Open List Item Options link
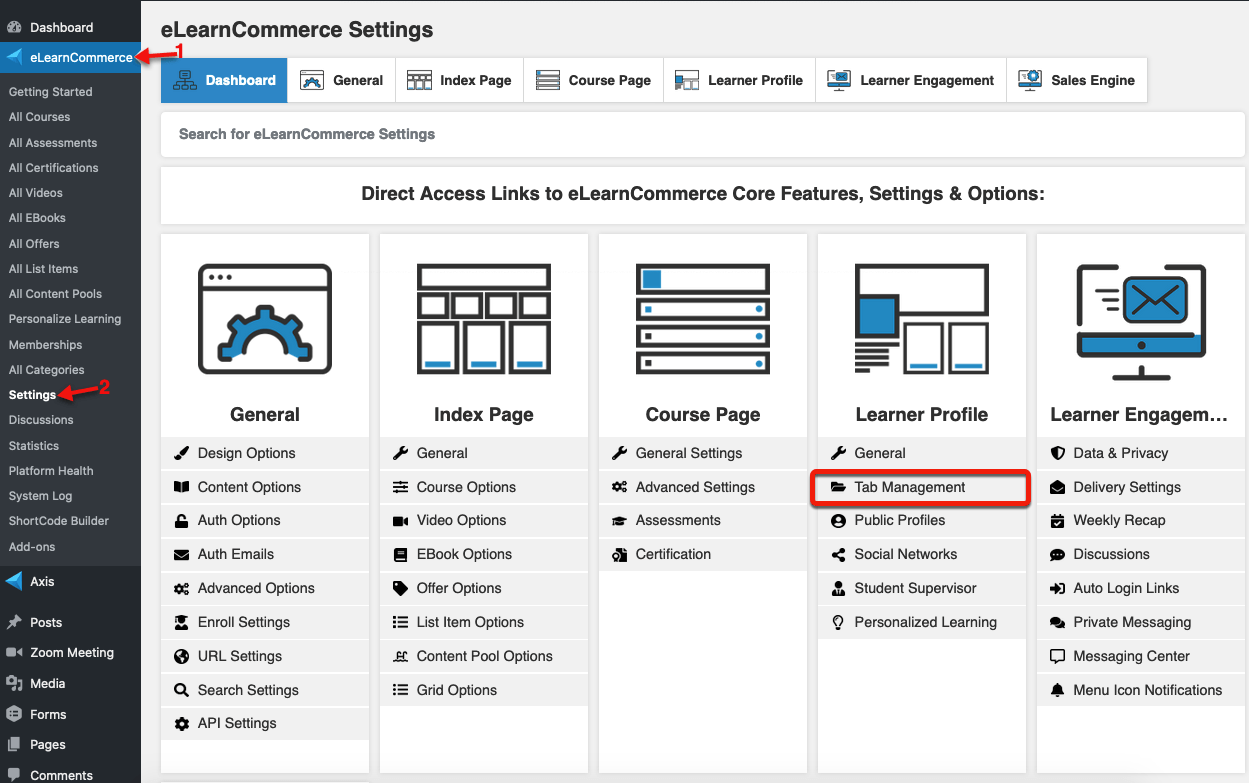 484,622
